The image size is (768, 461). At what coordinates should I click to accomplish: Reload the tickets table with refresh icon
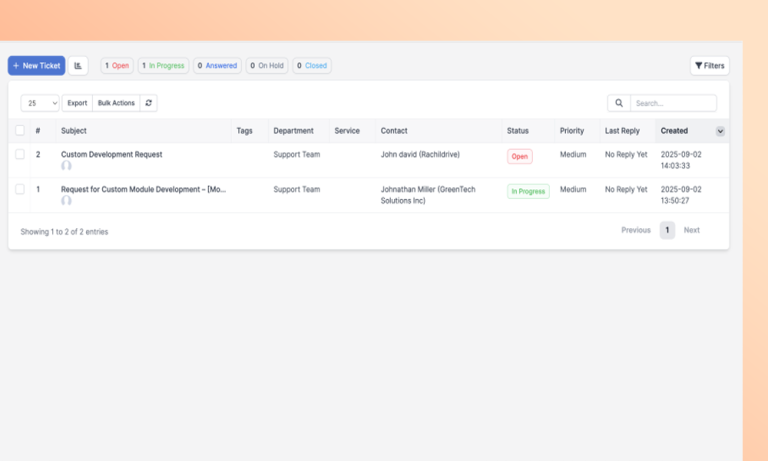[x=148, y=103]
